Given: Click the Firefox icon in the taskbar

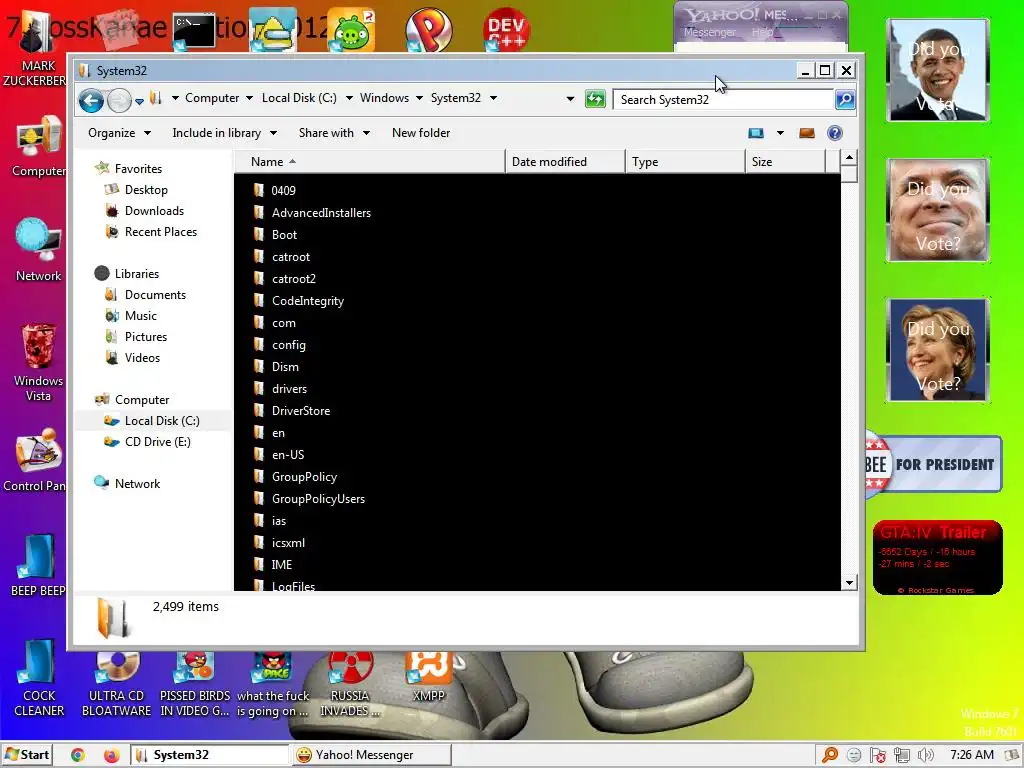Looking at the screenshot, I should tap(112, 755).
